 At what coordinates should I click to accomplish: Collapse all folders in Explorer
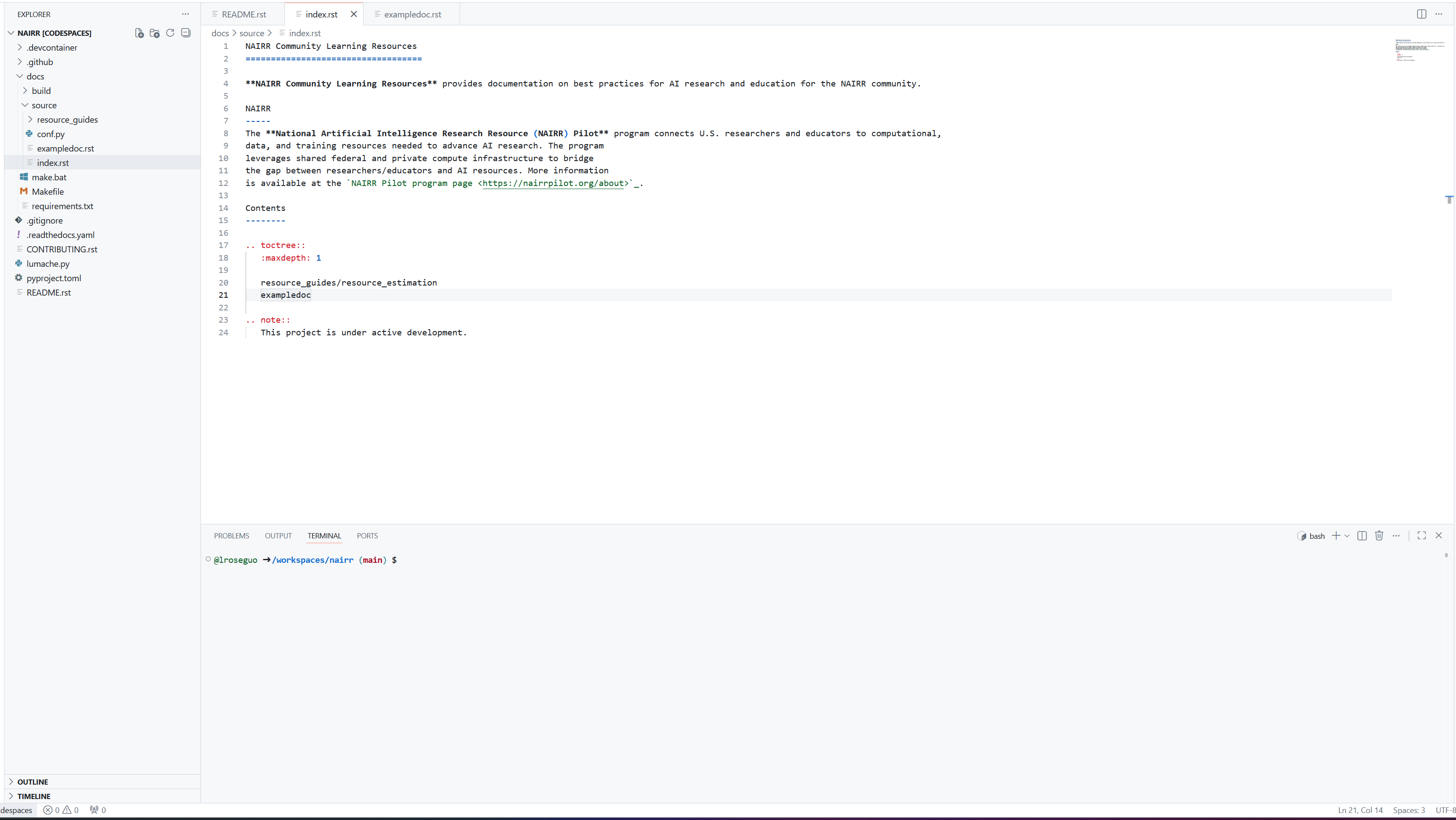[185, 33]
